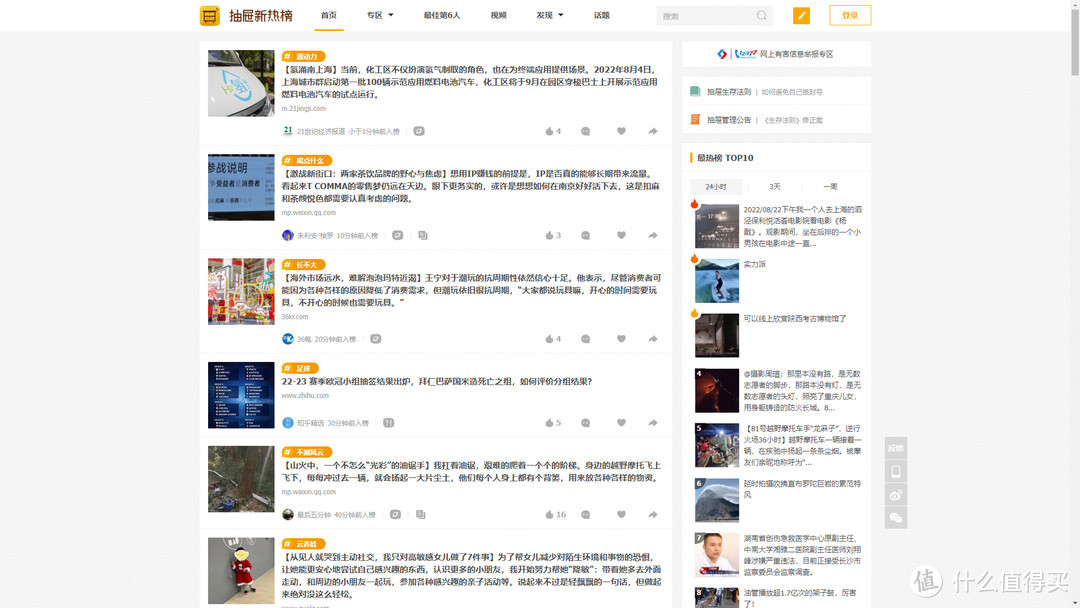Open the www.zhihu.com source link
This screenshot has height=608, width=1080.
point(304,395)
